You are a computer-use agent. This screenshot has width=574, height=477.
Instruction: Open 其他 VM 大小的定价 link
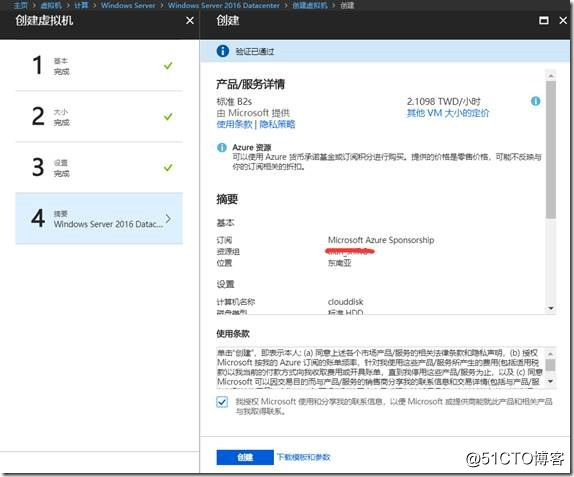(x=448, y=113)
